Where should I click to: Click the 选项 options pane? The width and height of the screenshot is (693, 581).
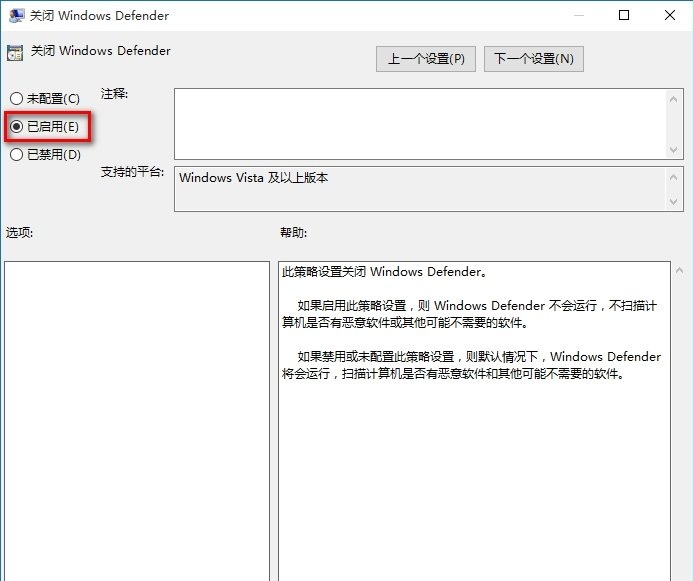[137, 421]
